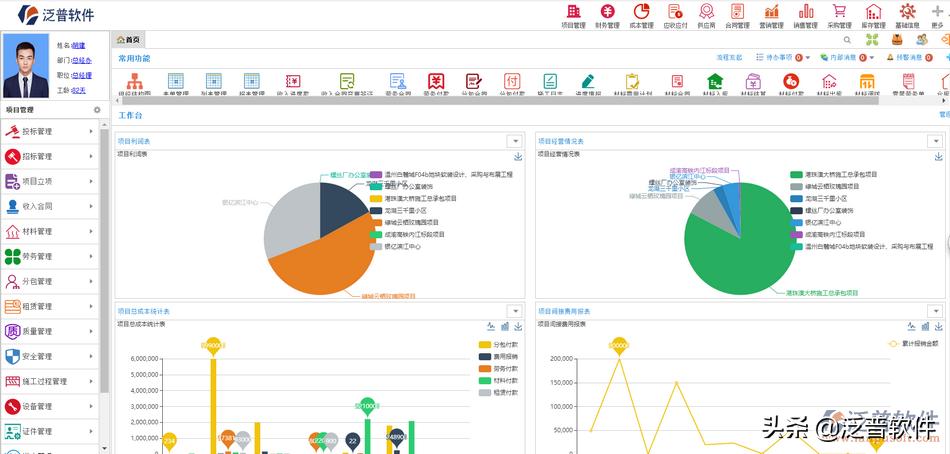Expand 投标管理 in the sidebar
This screenshot has width=950, height=454.
tap(50, 131)
